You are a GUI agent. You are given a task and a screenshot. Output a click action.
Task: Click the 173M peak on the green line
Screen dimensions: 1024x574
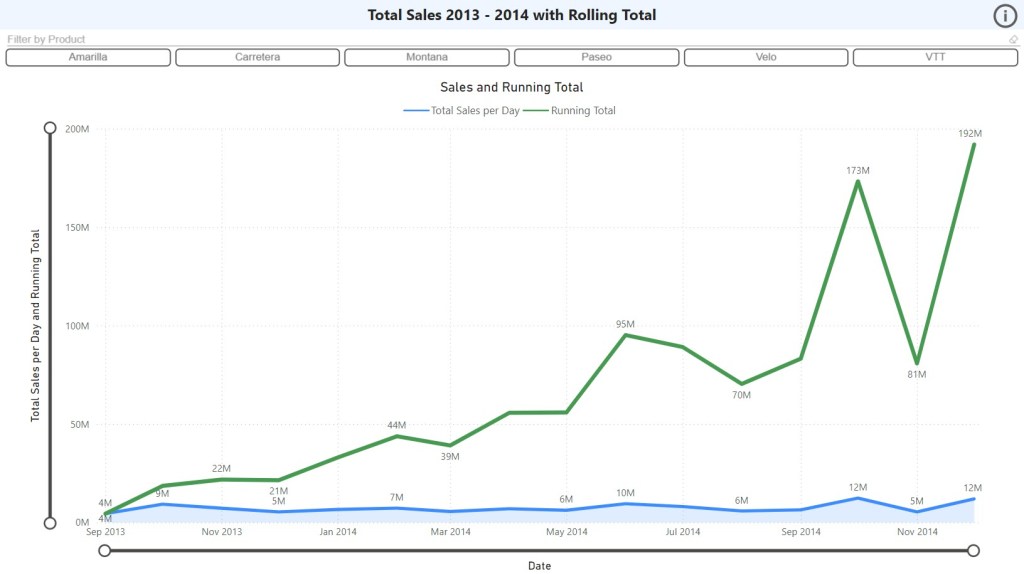858,181
